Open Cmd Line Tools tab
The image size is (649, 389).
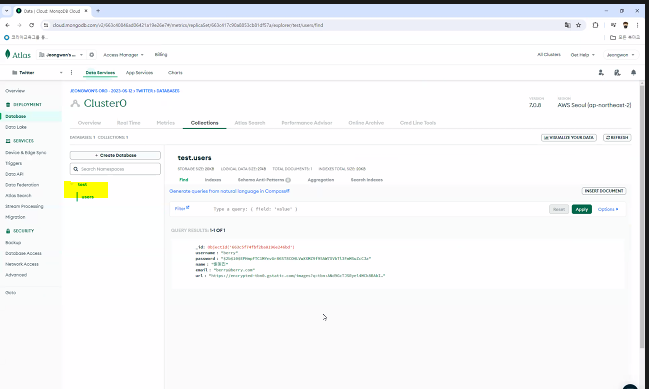click(x=418, y=123)
